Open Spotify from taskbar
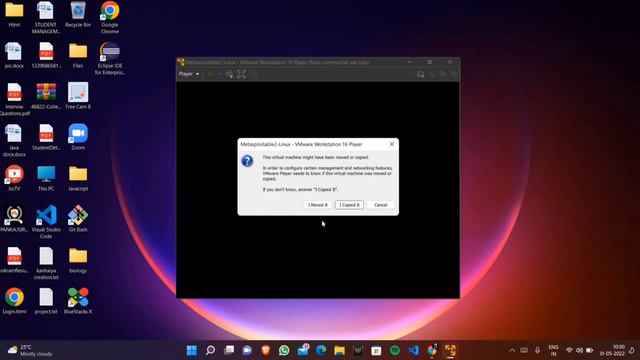The height and width of the screenshot is (360, 640). tap(395, 350)
